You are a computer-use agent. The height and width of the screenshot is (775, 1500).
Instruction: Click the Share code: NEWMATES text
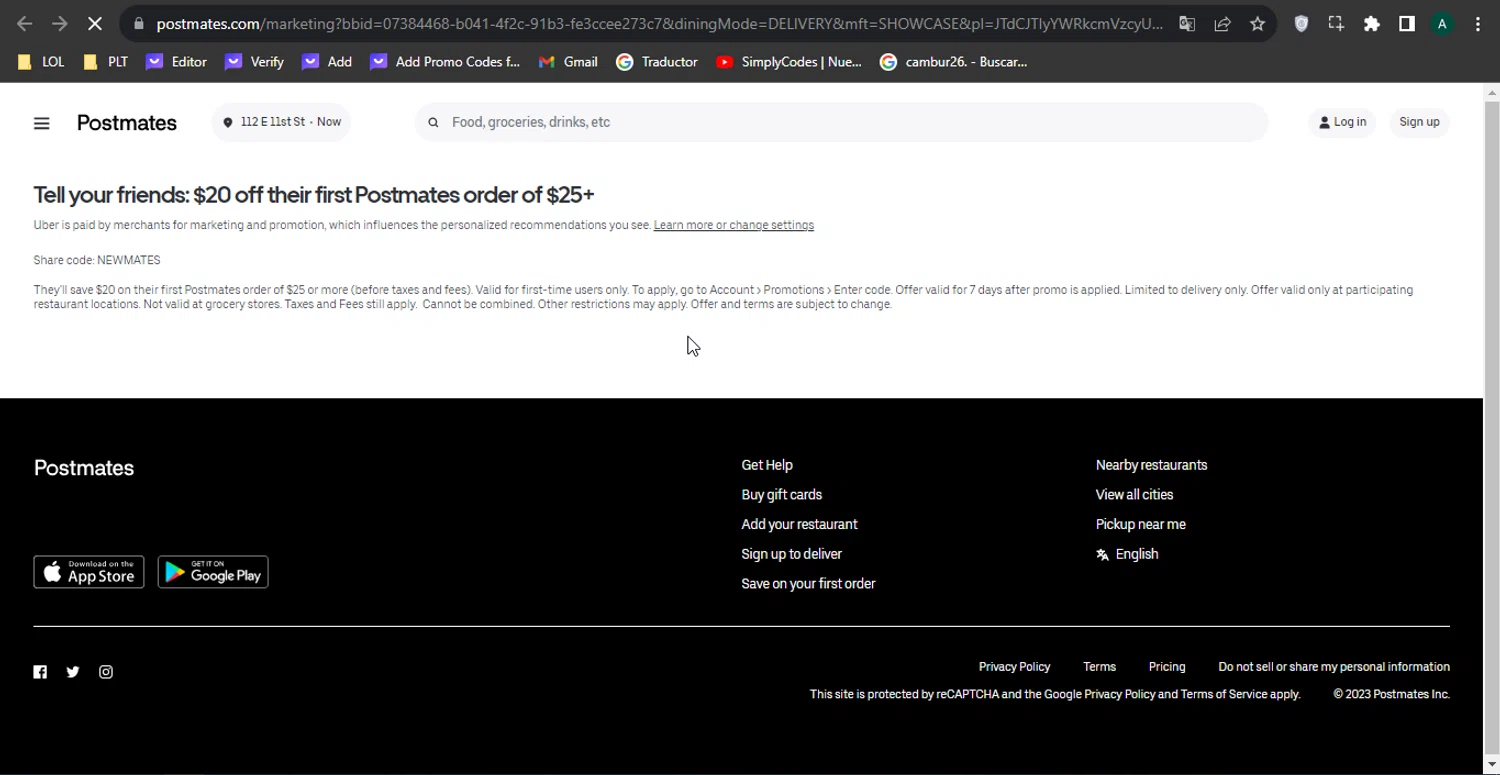pos(97,260)
